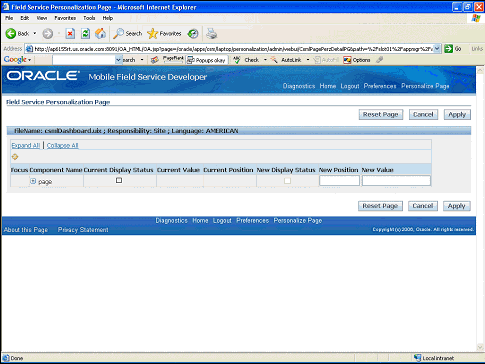Click the page icon in the address bar
The width and height of the screenshot is (485, 364).
point(29,49)
